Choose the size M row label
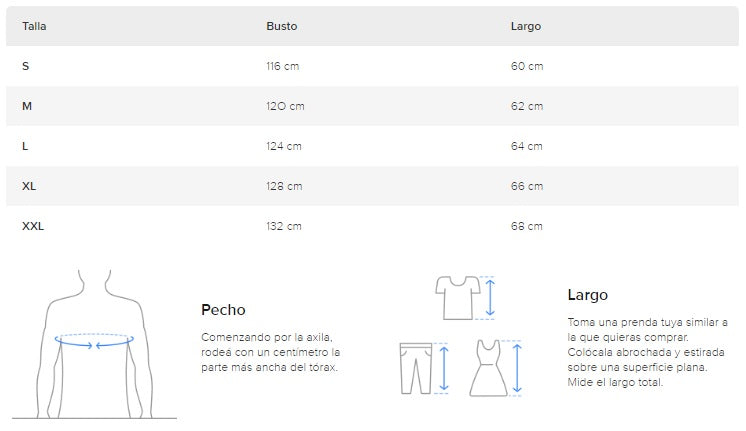 (27, 106)
